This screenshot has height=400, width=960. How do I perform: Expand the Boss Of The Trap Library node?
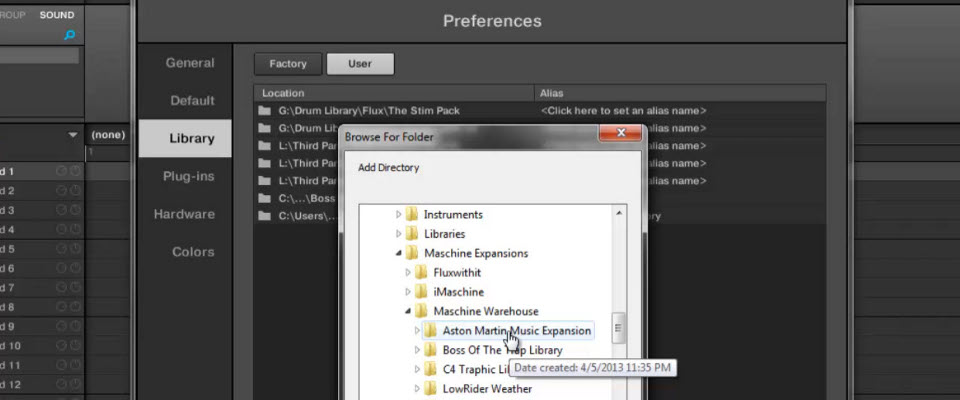click(418, 350)
